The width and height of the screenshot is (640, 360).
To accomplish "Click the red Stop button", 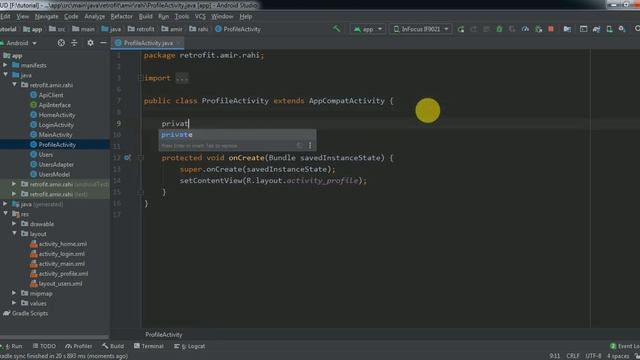I will pos(551,29).
